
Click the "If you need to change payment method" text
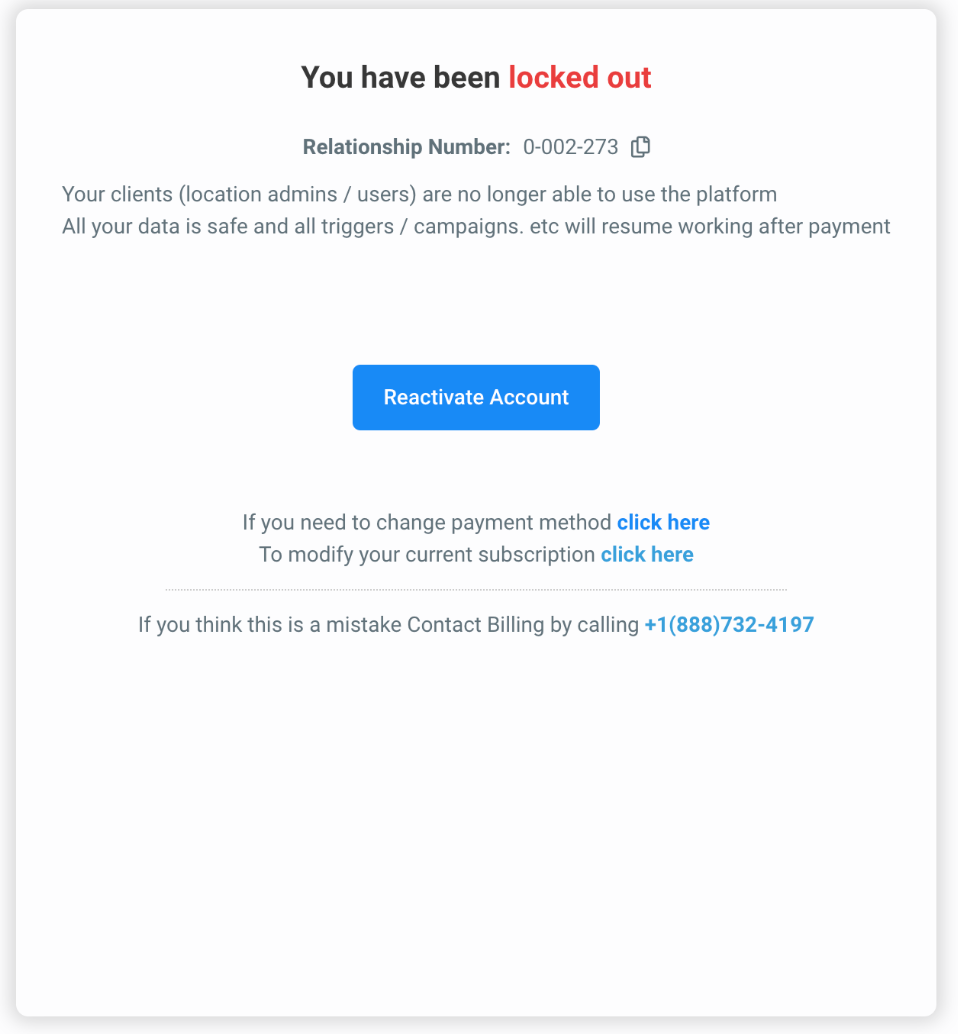coord(426,522)
